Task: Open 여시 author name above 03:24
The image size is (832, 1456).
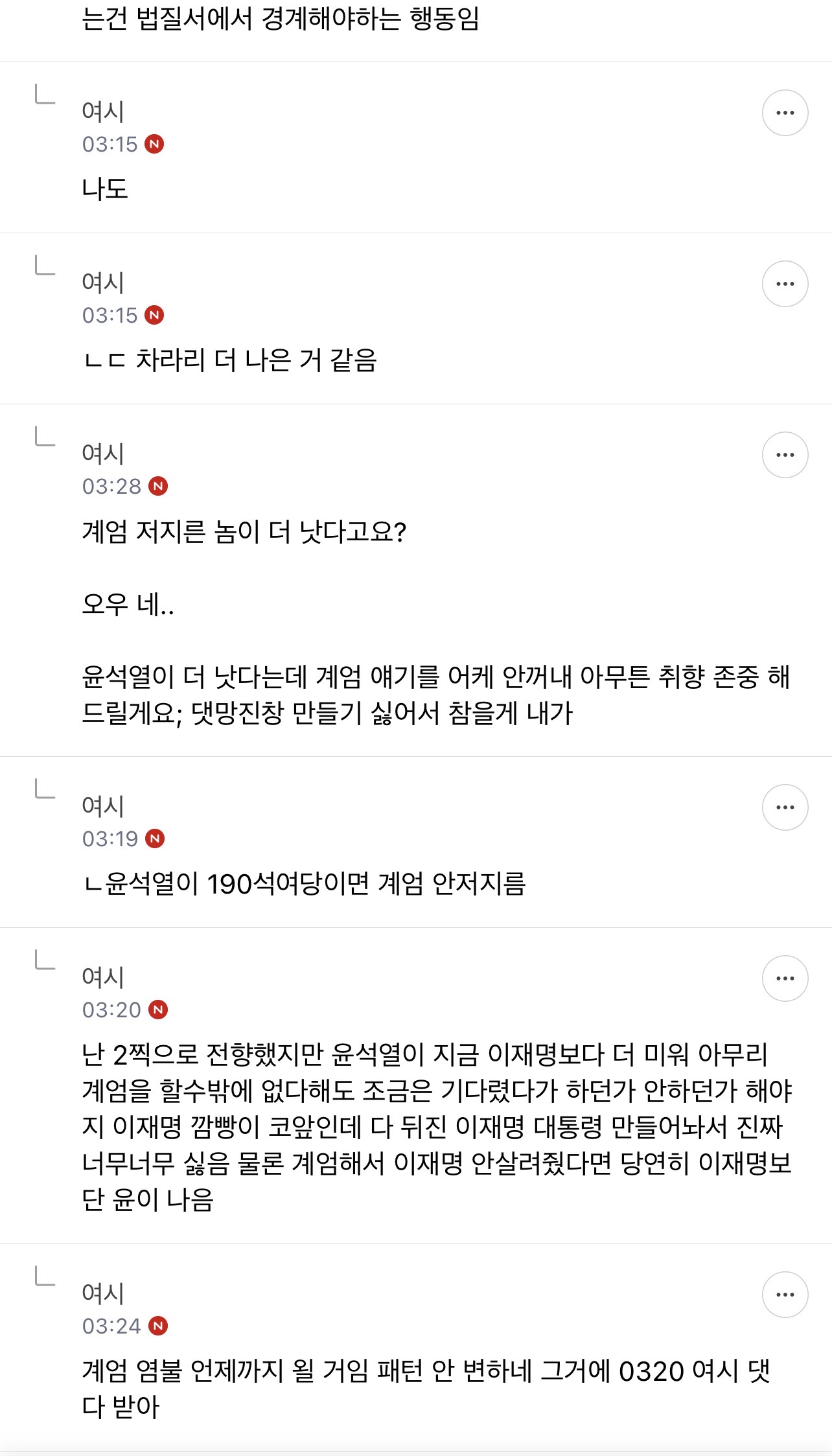Action: tap(103, 1293)
